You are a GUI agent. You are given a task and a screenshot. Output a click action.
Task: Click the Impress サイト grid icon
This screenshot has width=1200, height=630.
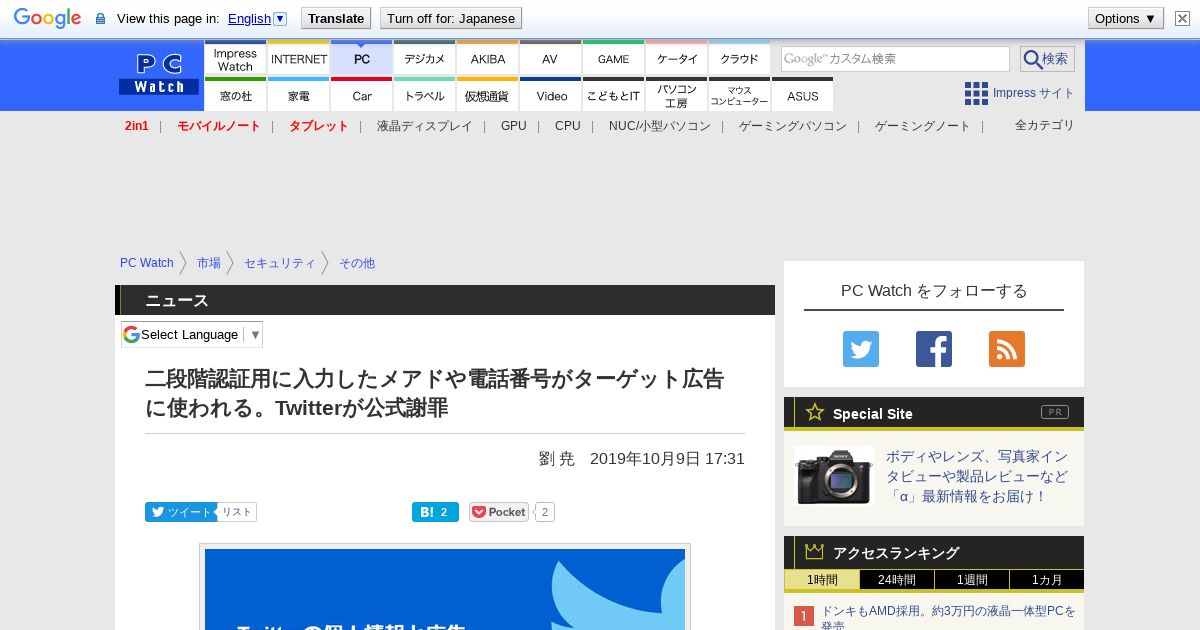click(976, 93)
